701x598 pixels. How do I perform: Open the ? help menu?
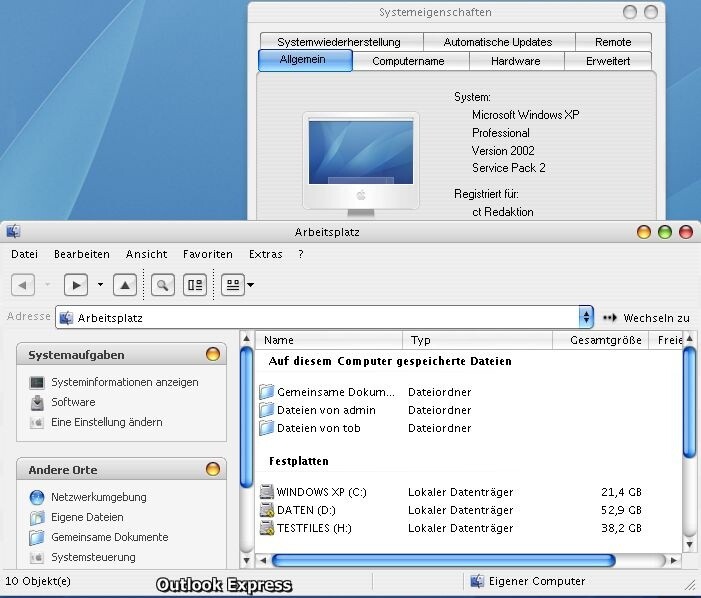pyautogui.click(x=301, y=254)
